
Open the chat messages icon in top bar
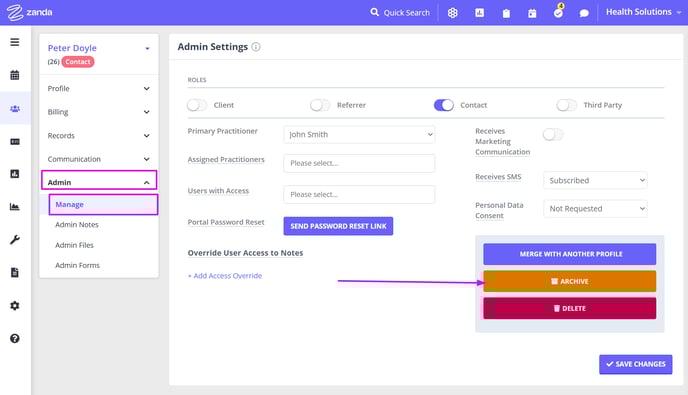[584, 13]
